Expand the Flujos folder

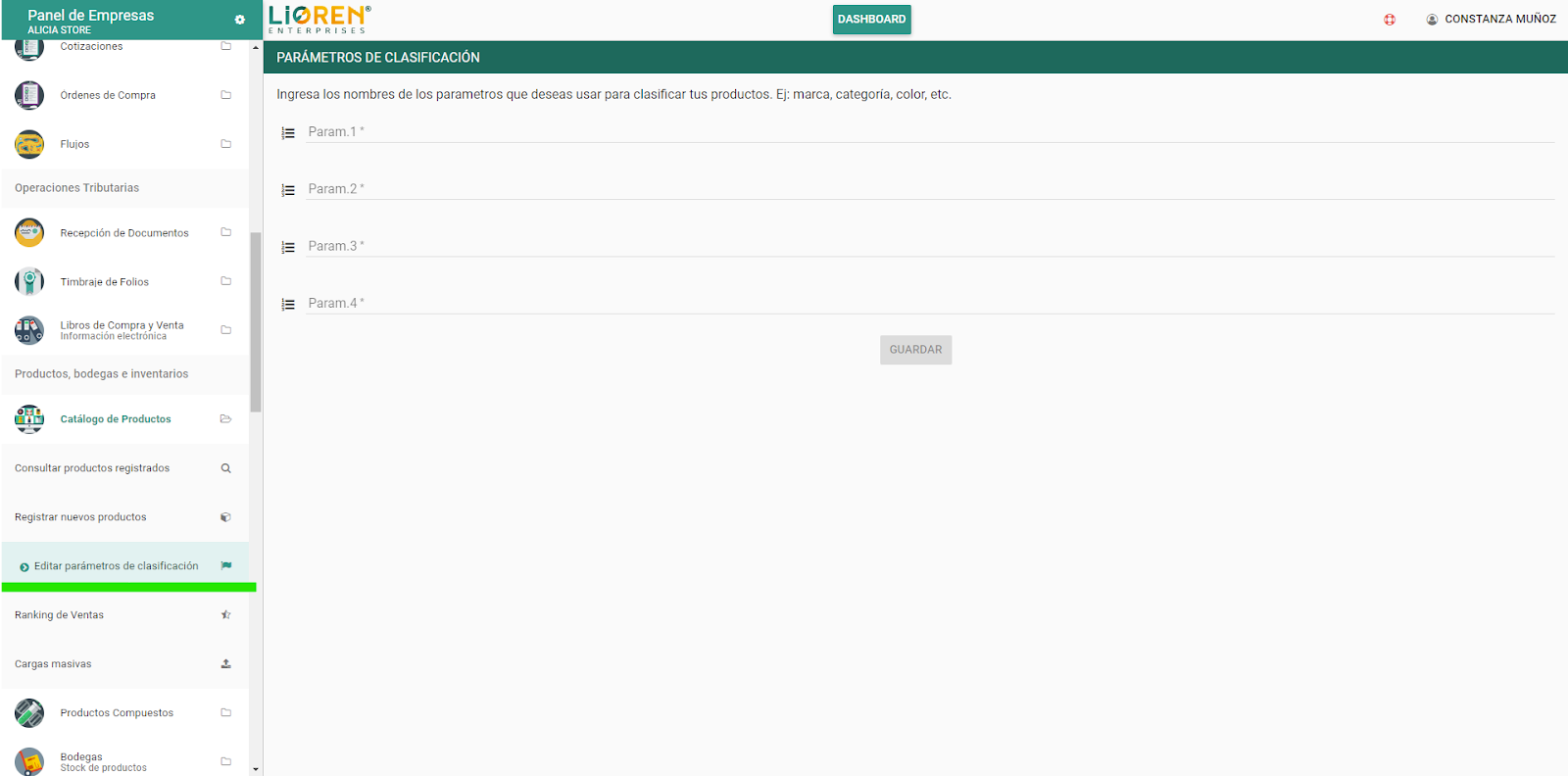point(226,144)
